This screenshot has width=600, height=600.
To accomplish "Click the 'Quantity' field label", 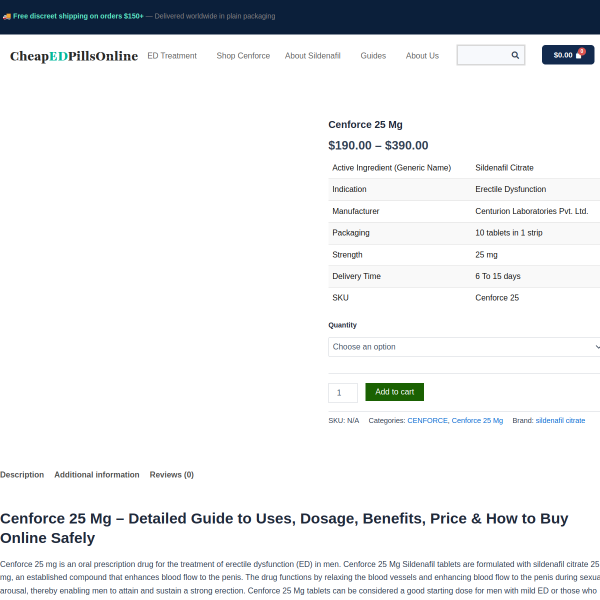I will (342, 325).
